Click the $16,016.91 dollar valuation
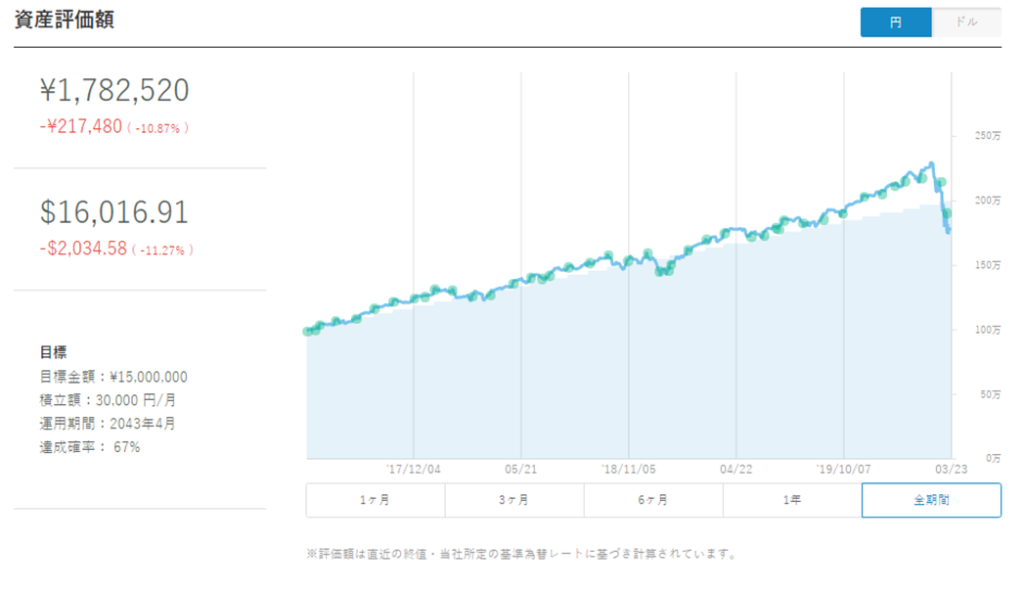Viewport: 1024px width, 591px height. (x=114, y=212)
